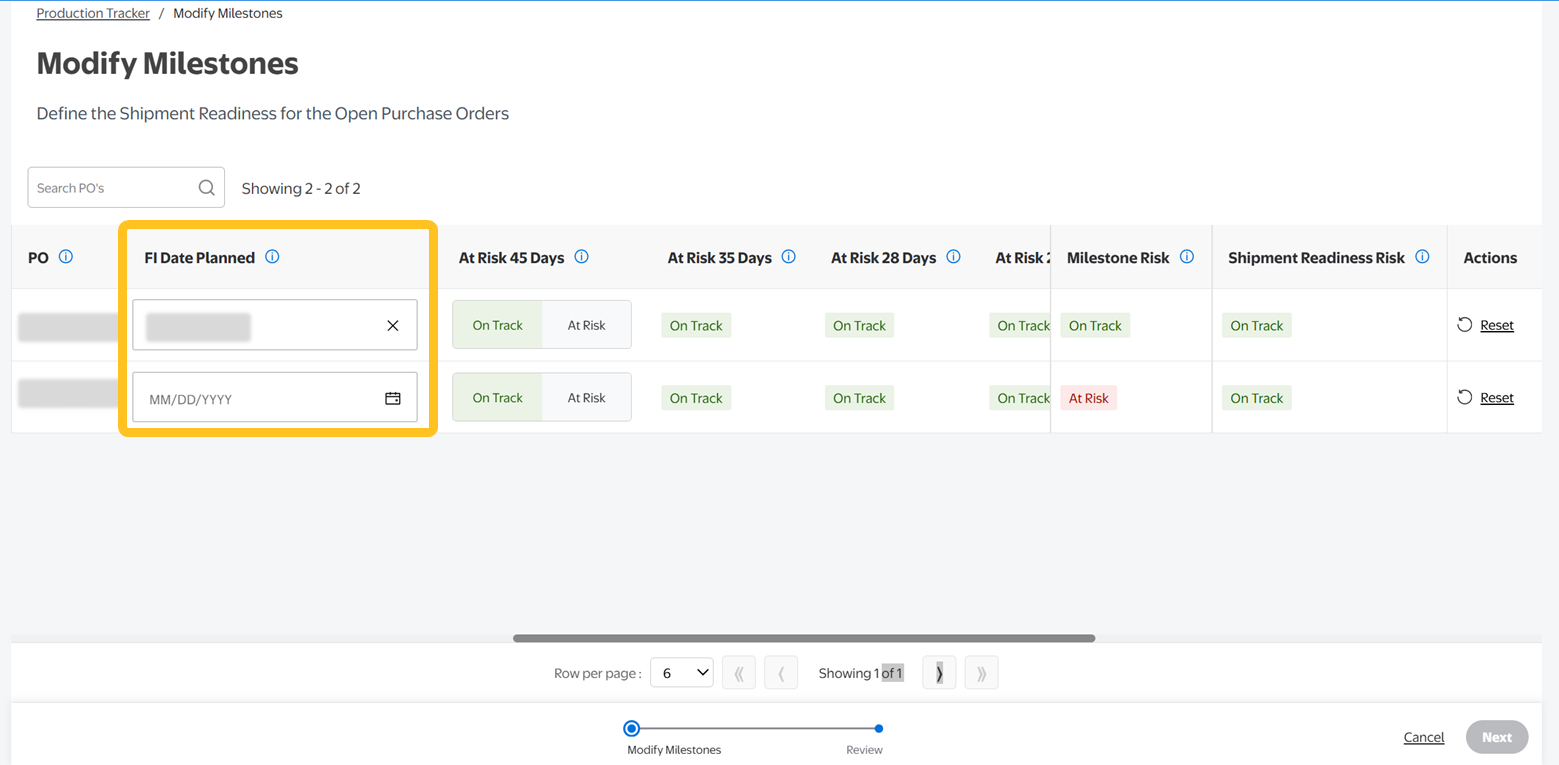Select On Track toggle in the first row
Viewport: 1559px width, 765px height.
[x=497, y=325]
